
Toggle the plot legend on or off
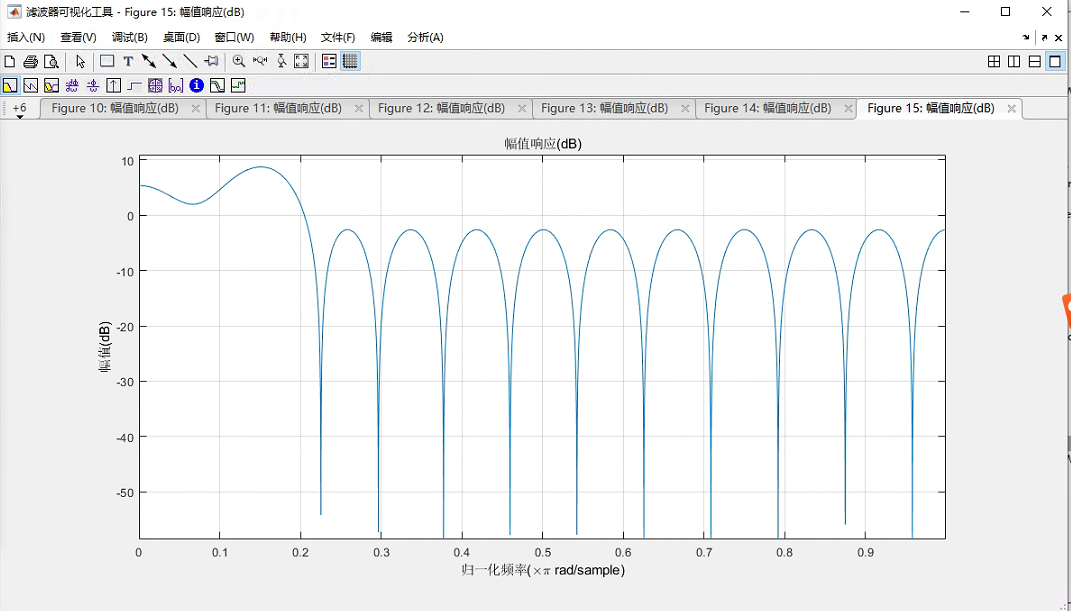tap(329, 61)
